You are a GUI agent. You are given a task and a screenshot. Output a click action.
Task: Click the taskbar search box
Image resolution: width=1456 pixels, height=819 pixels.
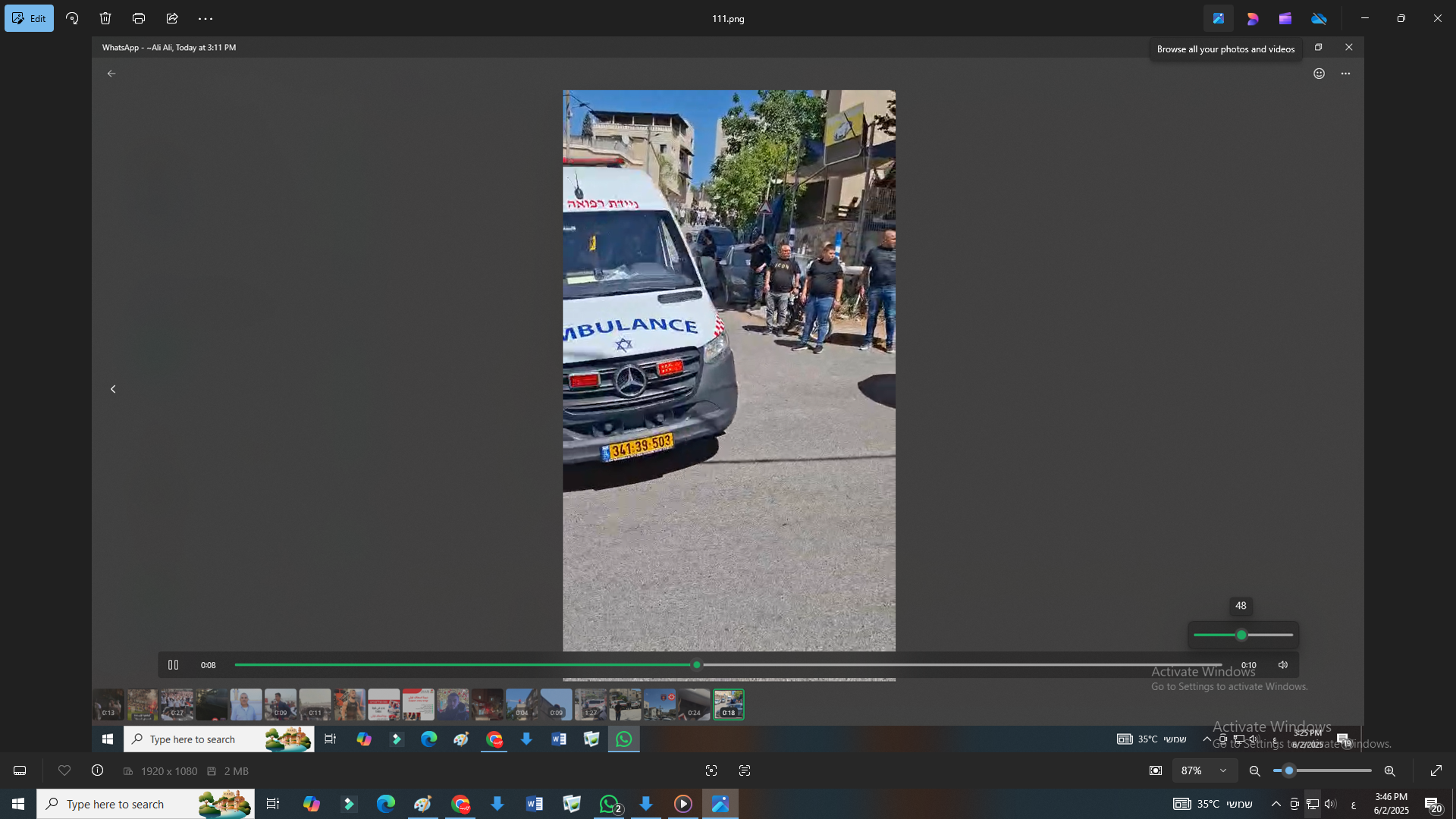click(146, 804)
